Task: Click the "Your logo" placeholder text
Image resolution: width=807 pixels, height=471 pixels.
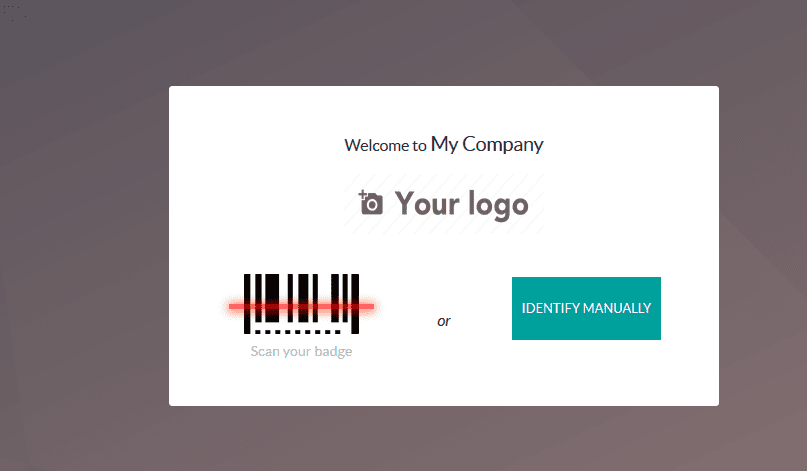Action: 461,204
